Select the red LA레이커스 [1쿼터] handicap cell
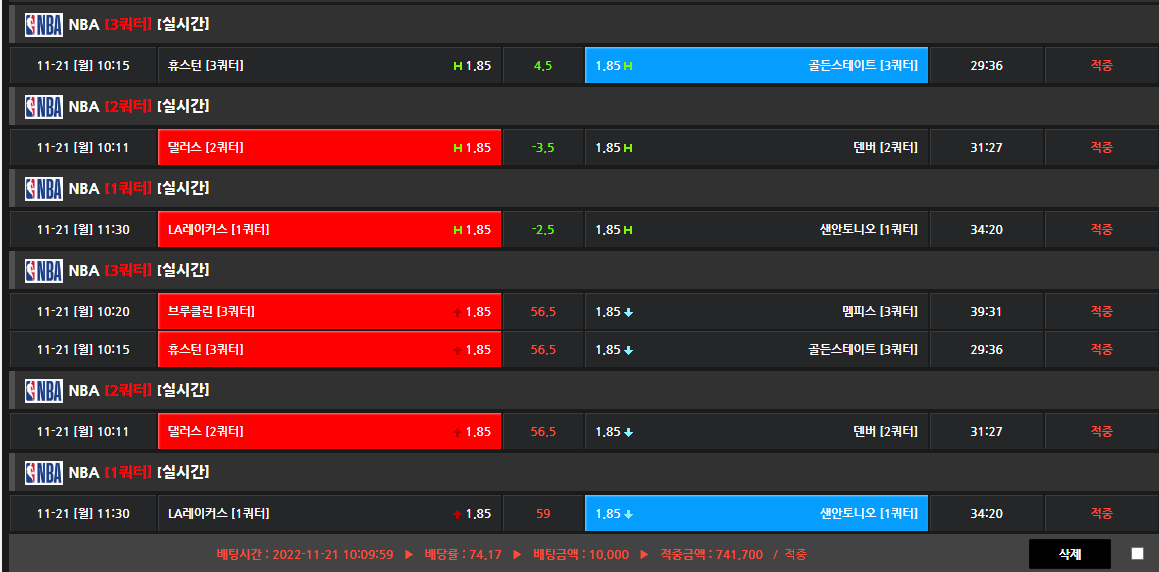Screen dimensions: 1159x572 point(329,229)
